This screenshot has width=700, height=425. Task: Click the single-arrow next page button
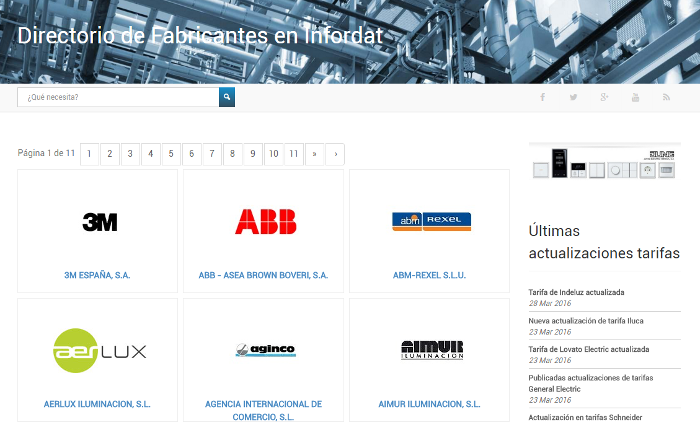point(335,154)
